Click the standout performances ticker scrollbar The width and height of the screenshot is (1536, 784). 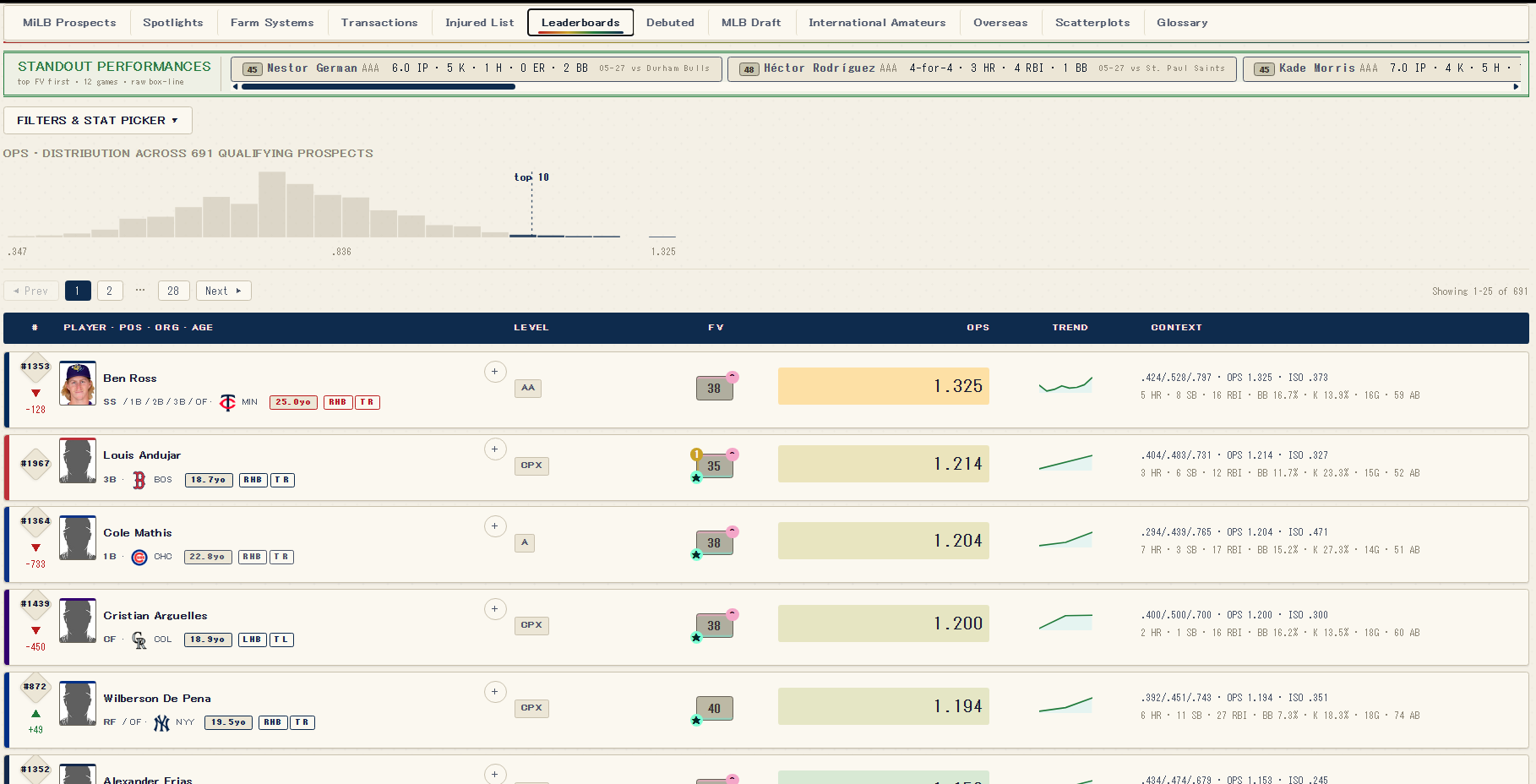(x=379, y=86)
